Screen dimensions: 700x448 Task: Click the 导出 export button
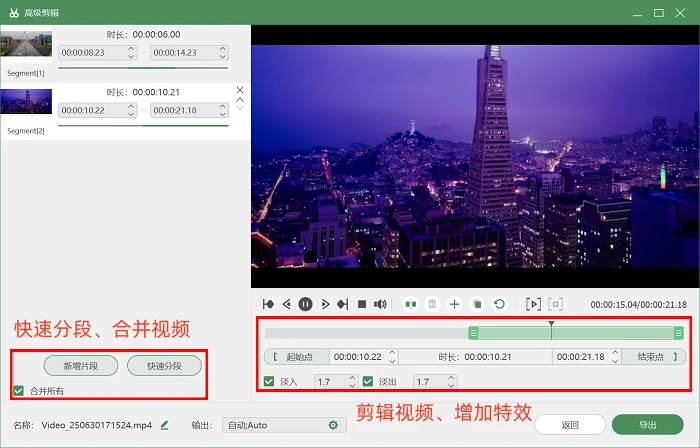click(x=648, y=425)
